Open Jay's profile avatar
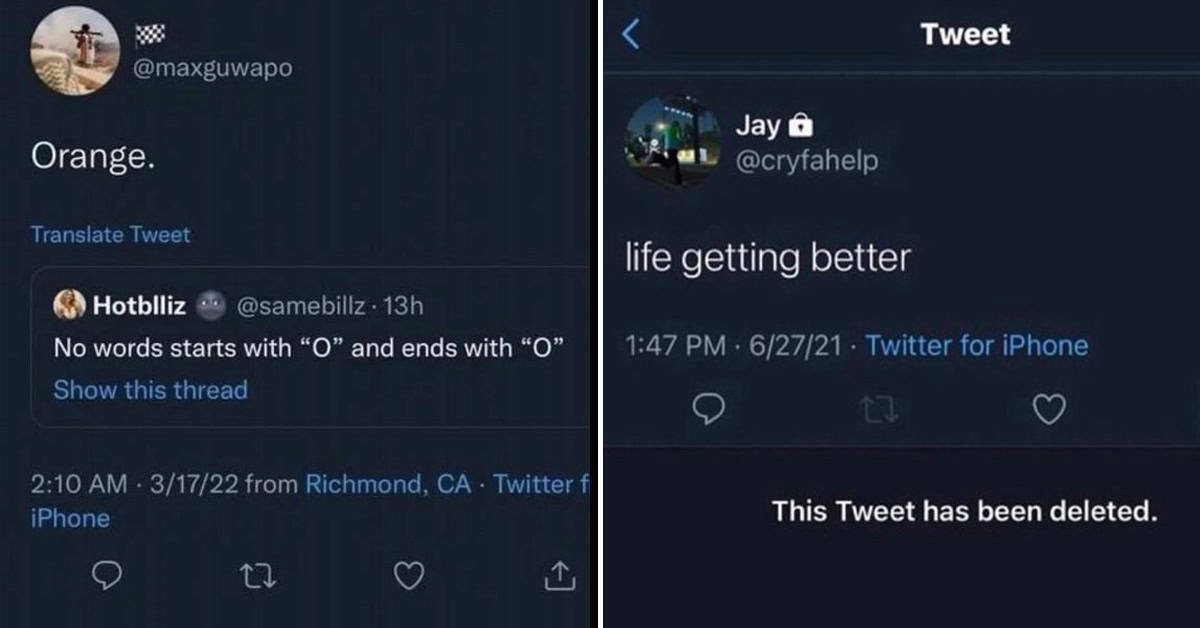Viewport: 1200px width, 628px height. click(x=672, y=142)
